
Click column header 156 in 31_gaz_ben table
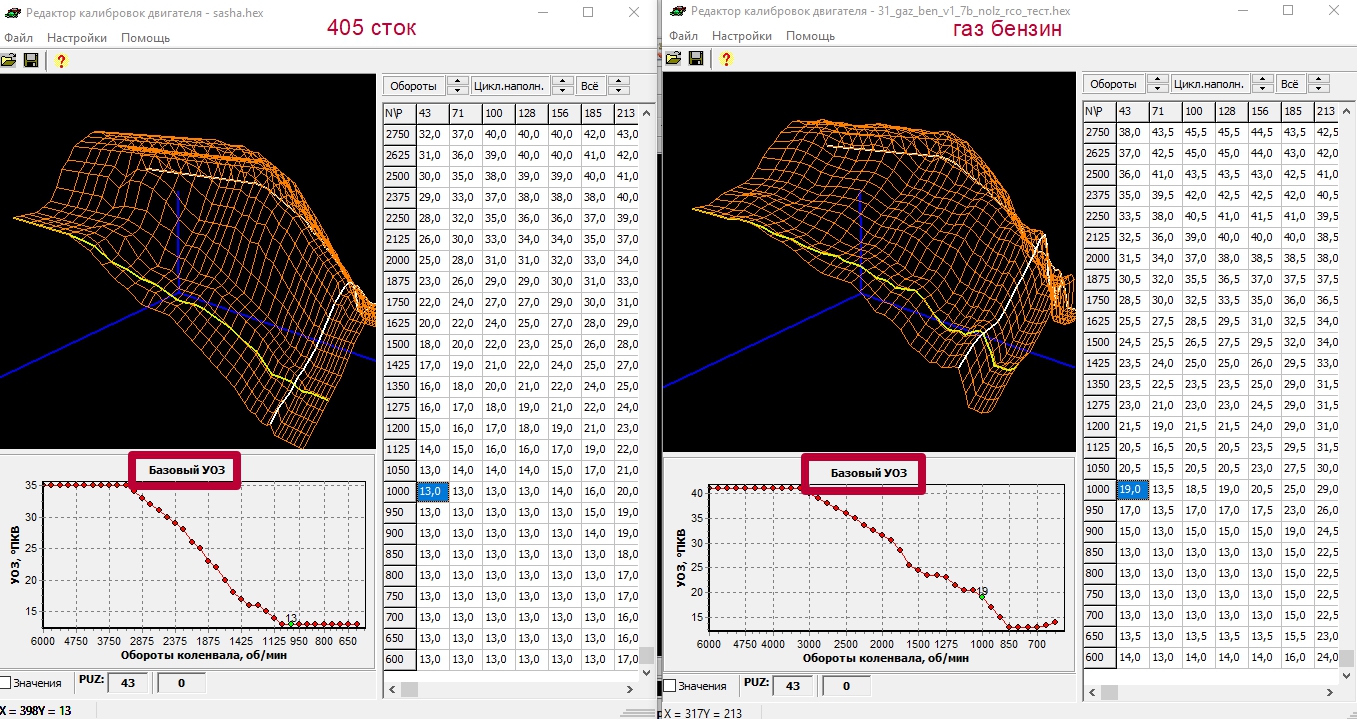point(1264,111)
